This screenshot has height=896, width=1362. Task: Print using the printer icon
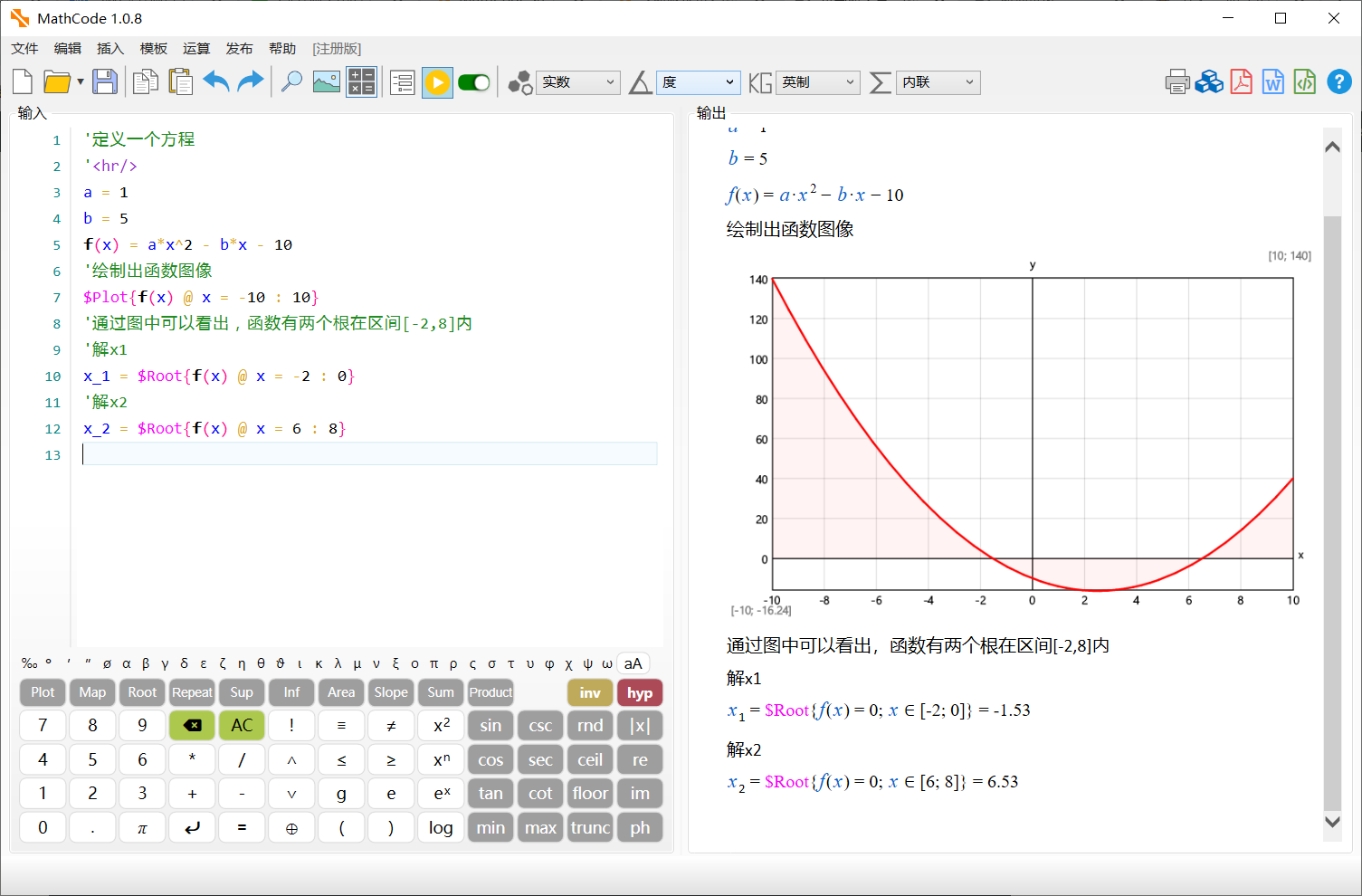coord(1177,82)
